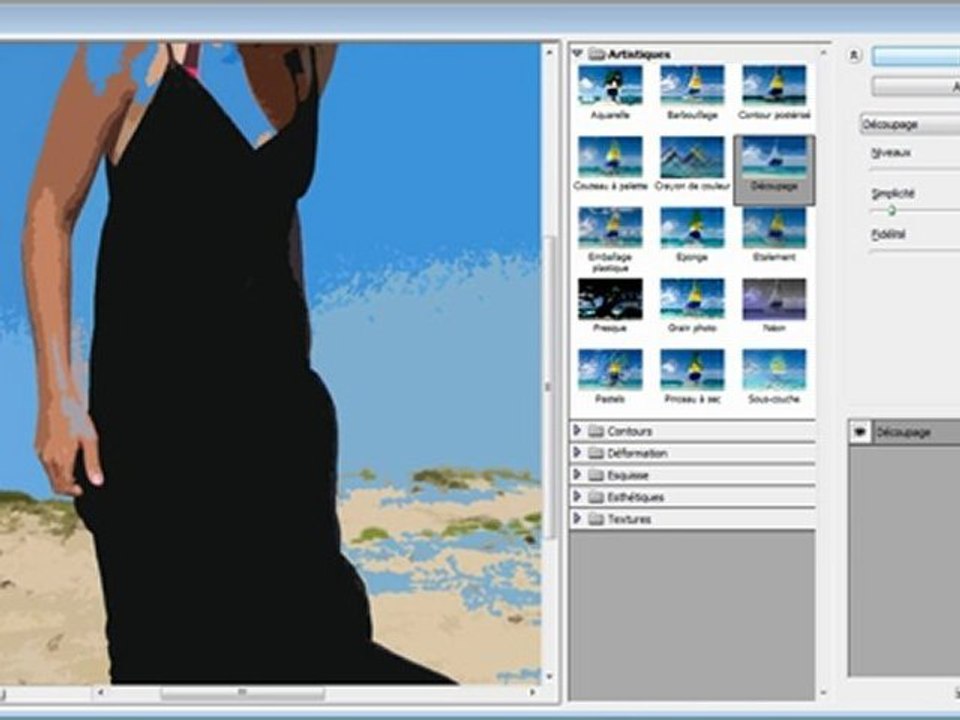
Task: Open the Découpage filter dropdown
Action: (910, 124)
